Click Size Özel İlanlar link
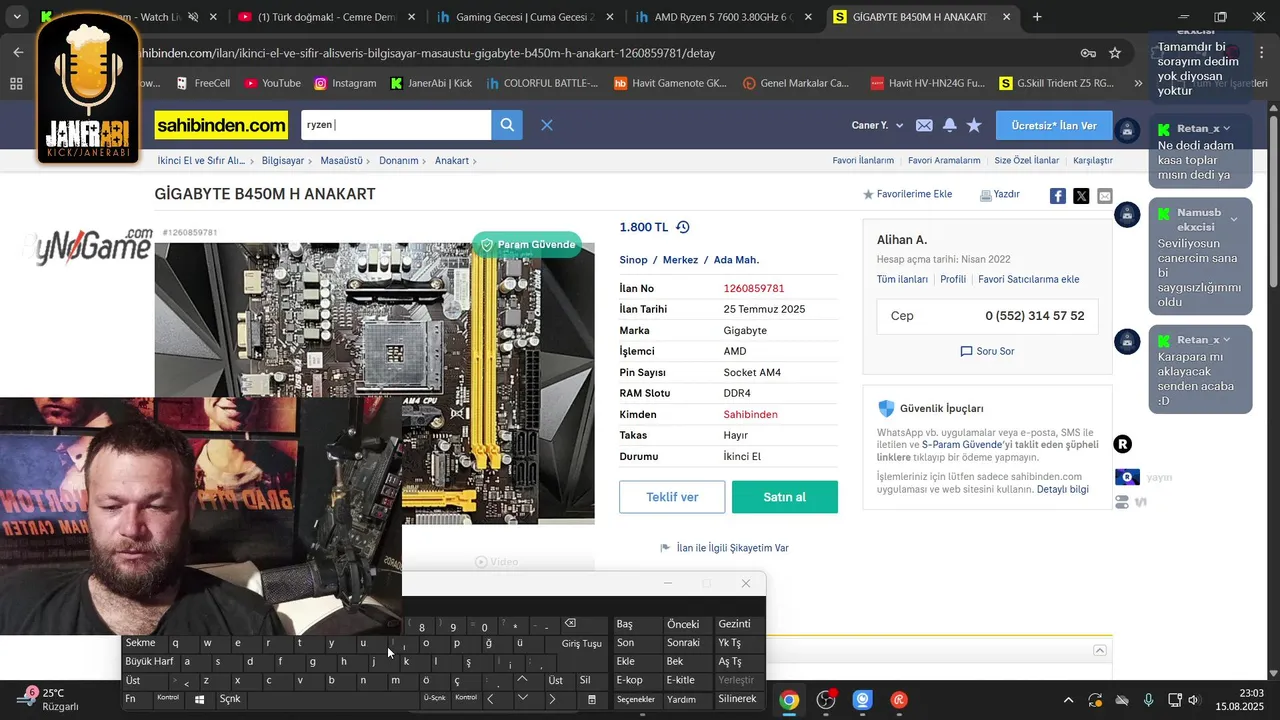Viewport: 1280px width, 720px height. (1026, 160)
